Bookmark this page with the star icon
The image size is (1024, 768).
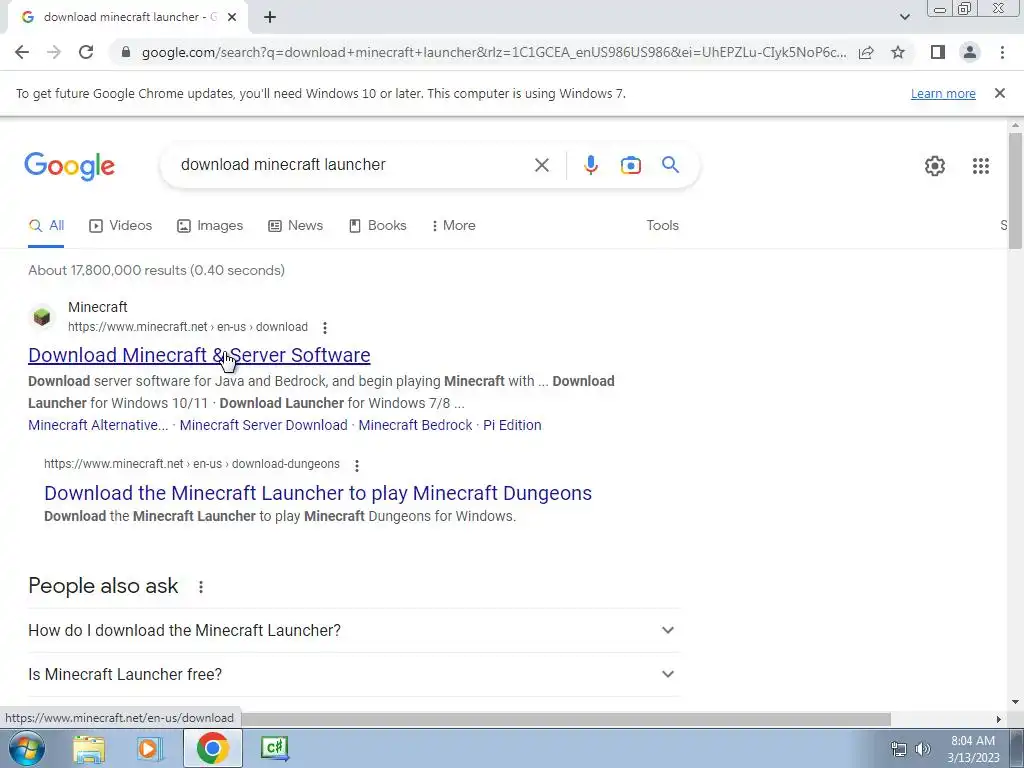click(898, 52)
